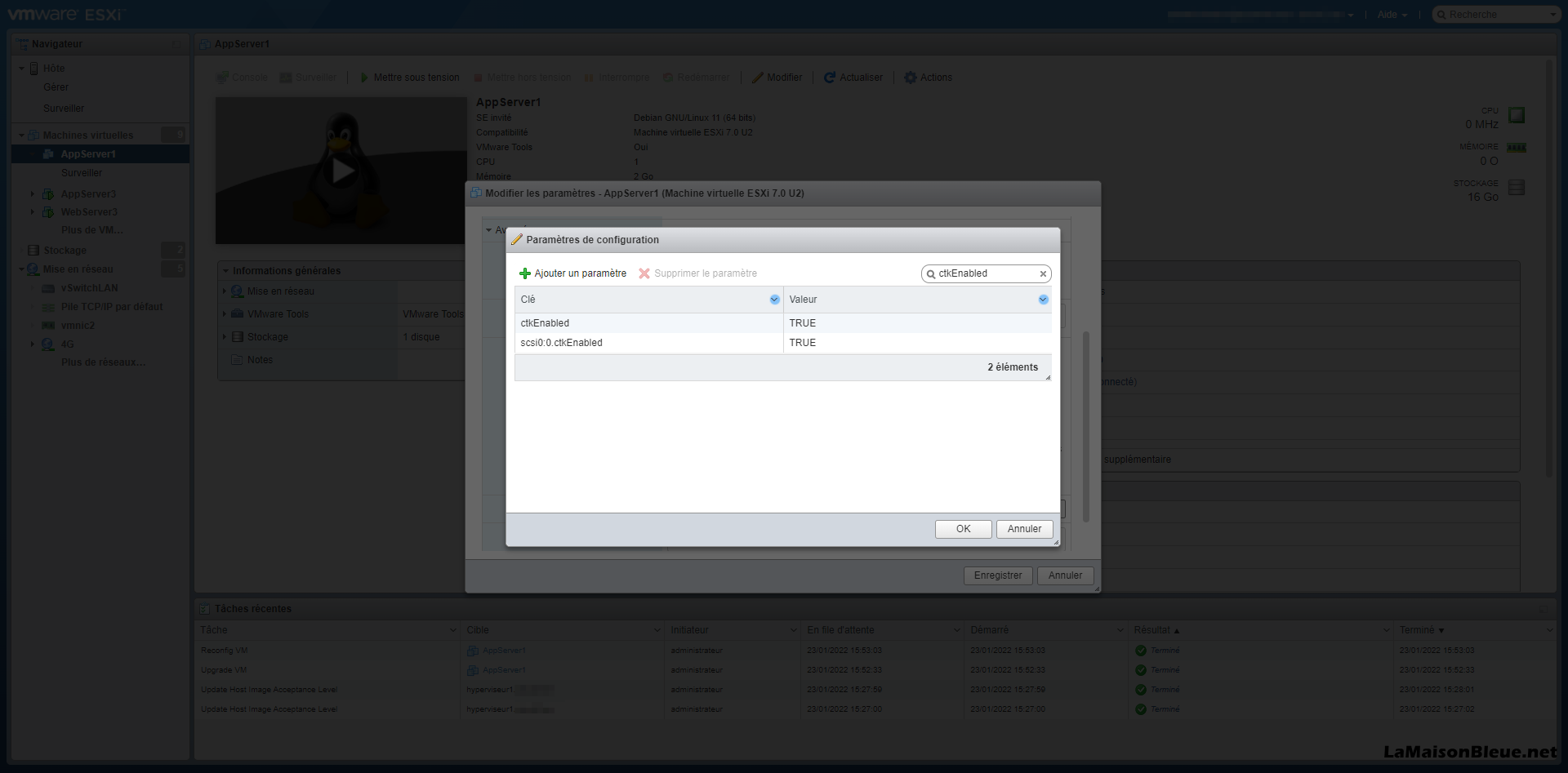This screenshot has width=1568, height=773.
Task: Click the Interrompre toolbar item
Action: coord(617,78)
